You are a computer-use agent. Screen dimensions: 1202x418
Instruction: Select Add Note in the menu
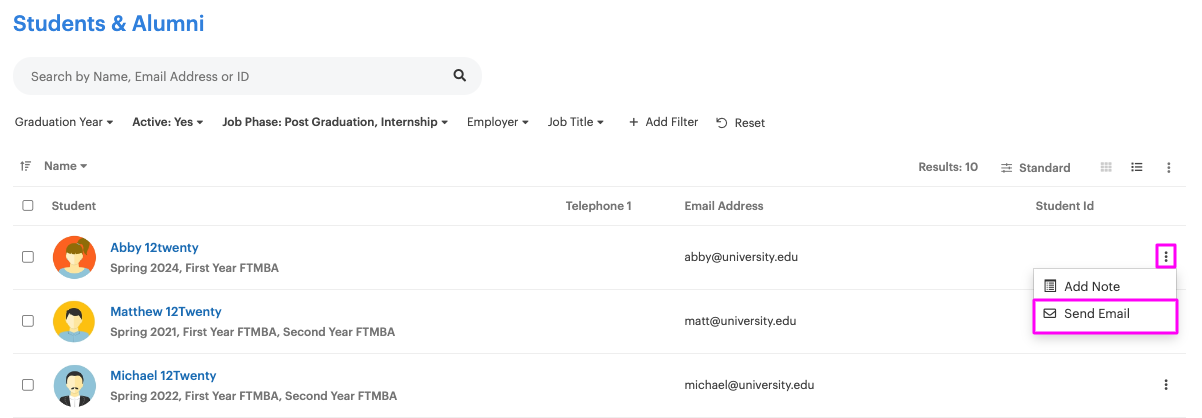click(1091, 286)
